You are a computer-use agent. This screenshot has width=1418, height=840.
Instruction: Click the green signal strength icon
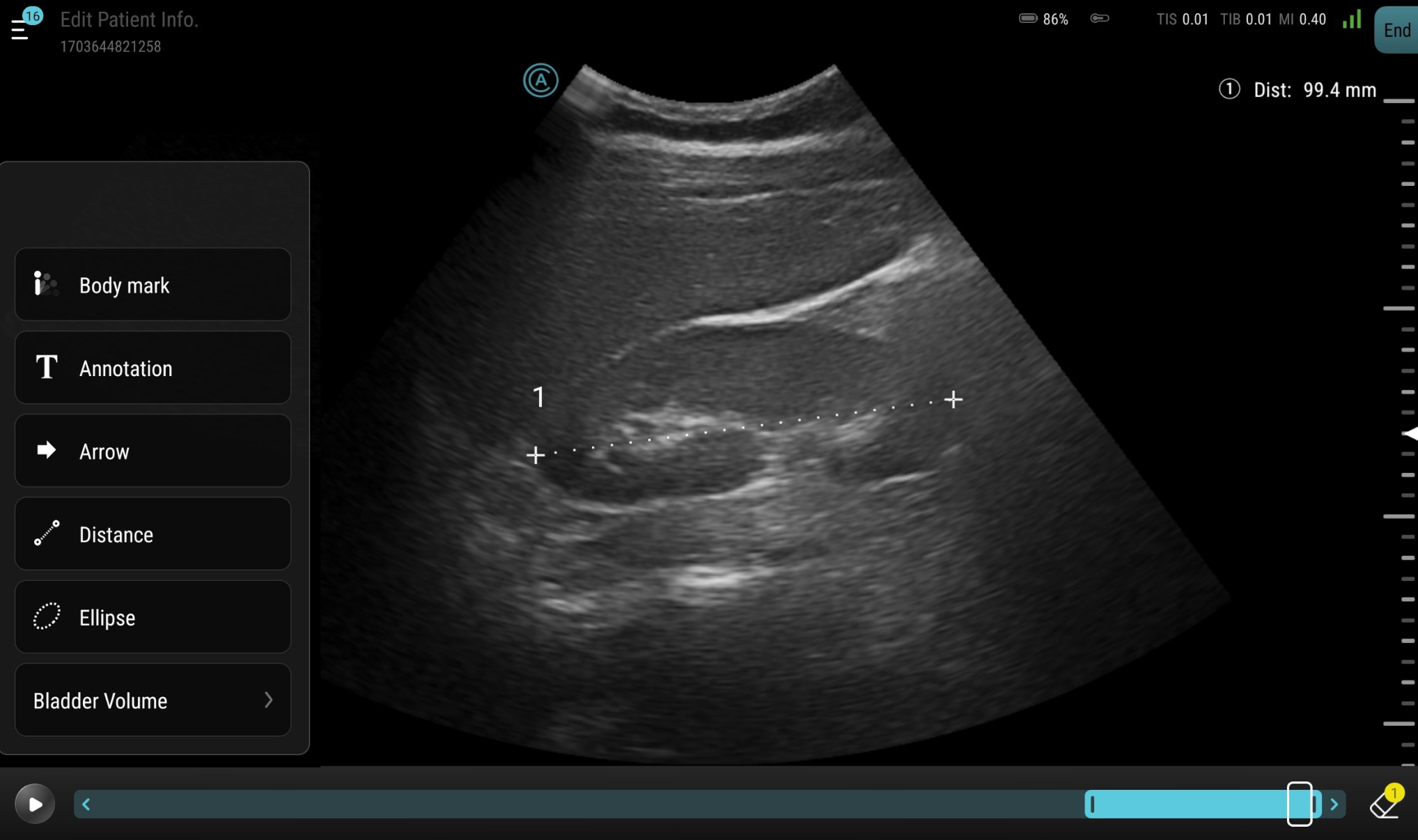pos(1352,20)
